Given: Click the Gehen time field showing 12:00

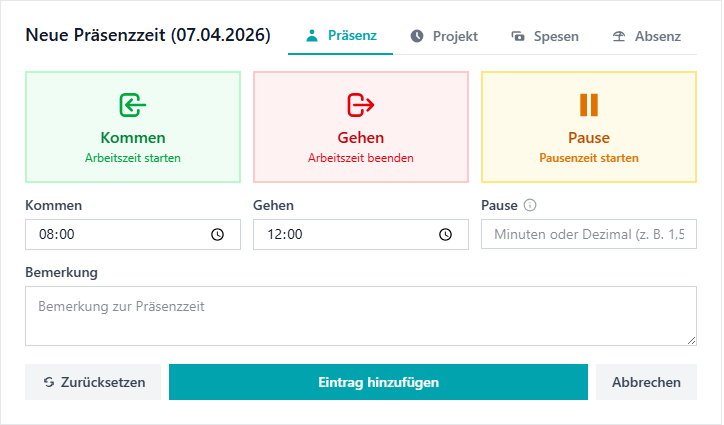Looking at the screenshot, I should click(x=361, y=235).
